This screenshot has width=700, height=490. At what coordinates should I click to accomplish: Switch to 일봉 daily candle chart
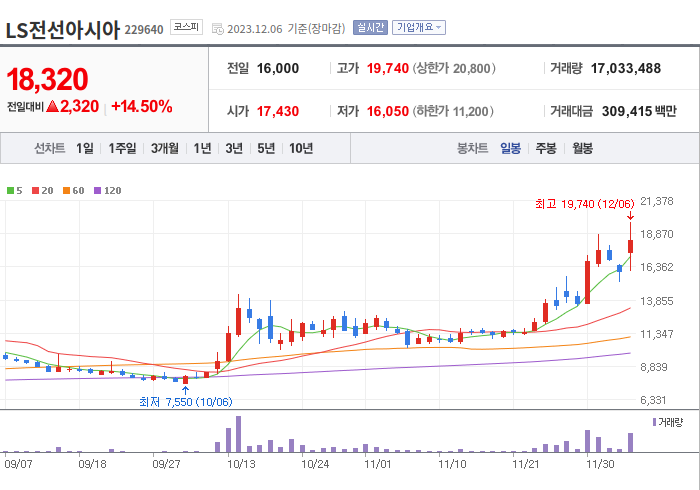point(510,148)
